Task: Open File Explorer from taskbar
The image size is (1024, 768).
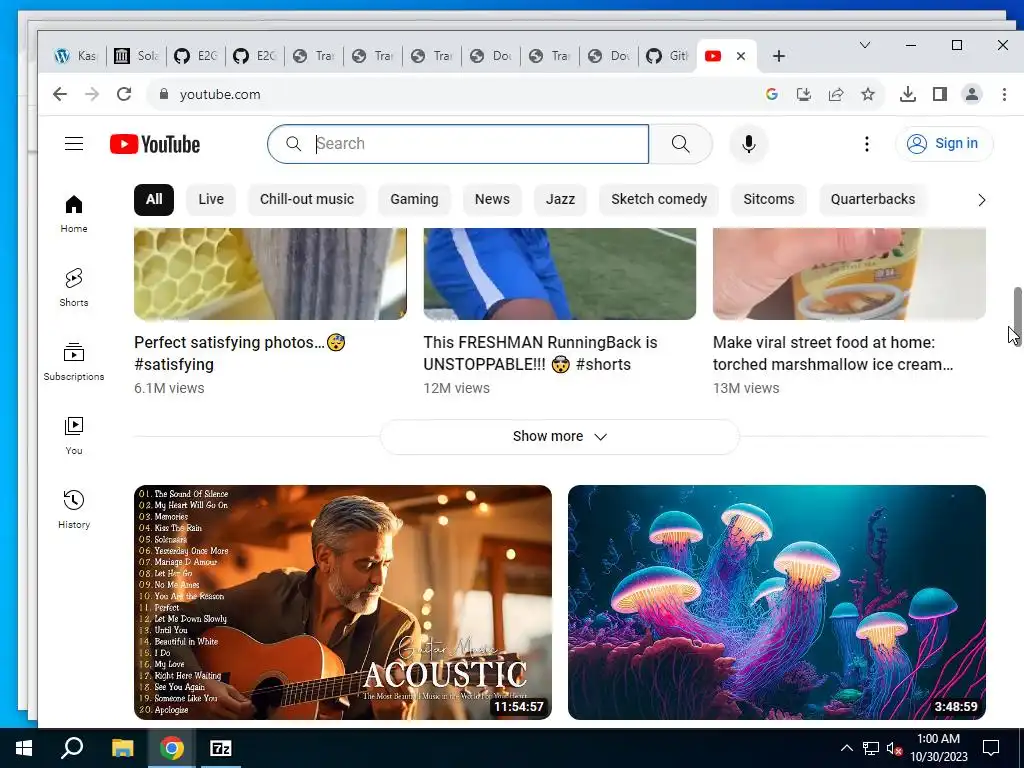Action: pyautogui.click(x=122, y=748)
